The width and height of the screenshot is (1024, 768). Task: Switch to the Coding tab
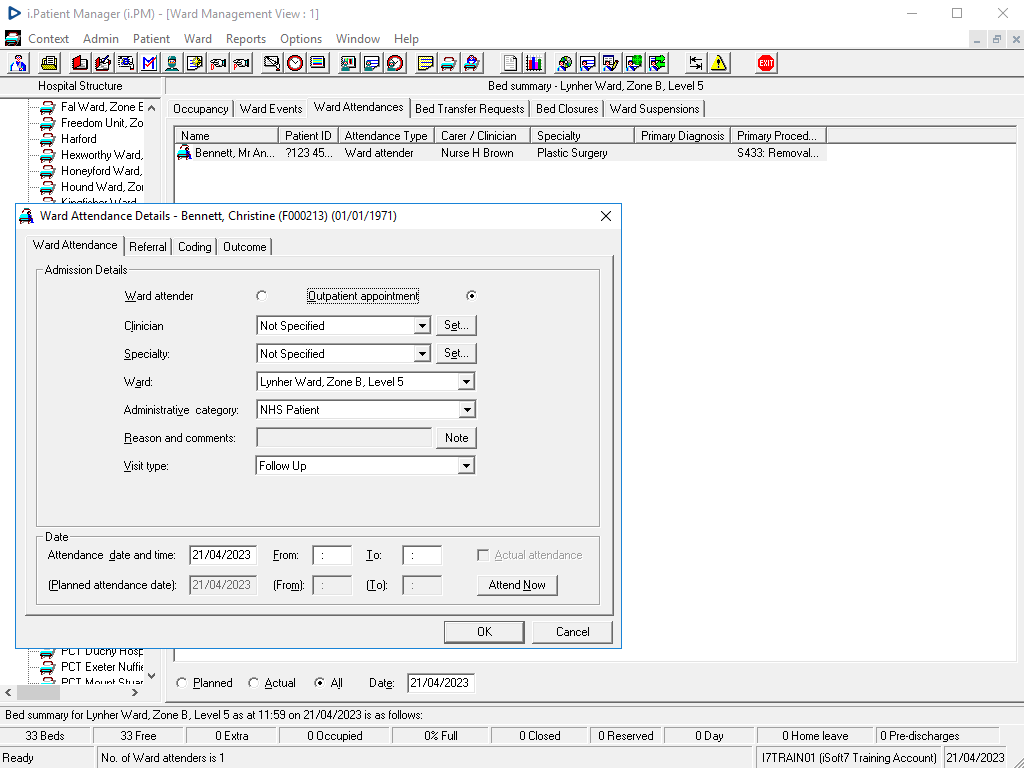[x=195, y=247]
